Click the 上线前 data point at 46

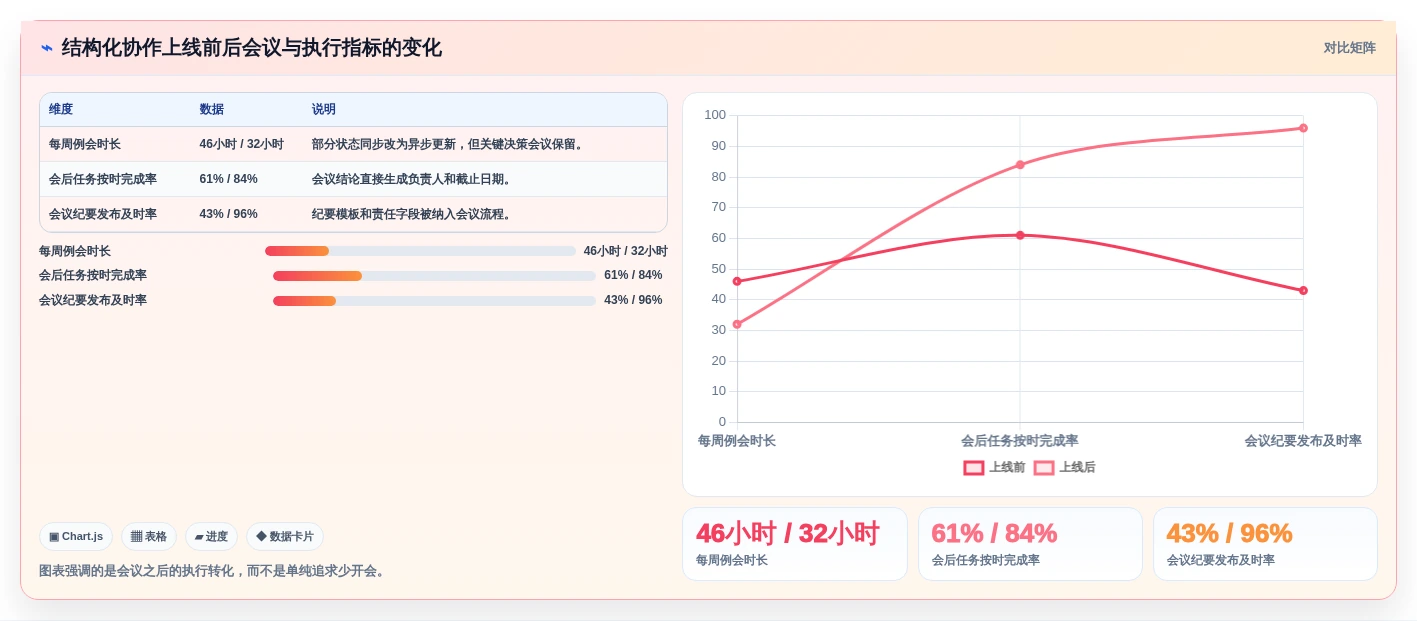tap(737, 281)
